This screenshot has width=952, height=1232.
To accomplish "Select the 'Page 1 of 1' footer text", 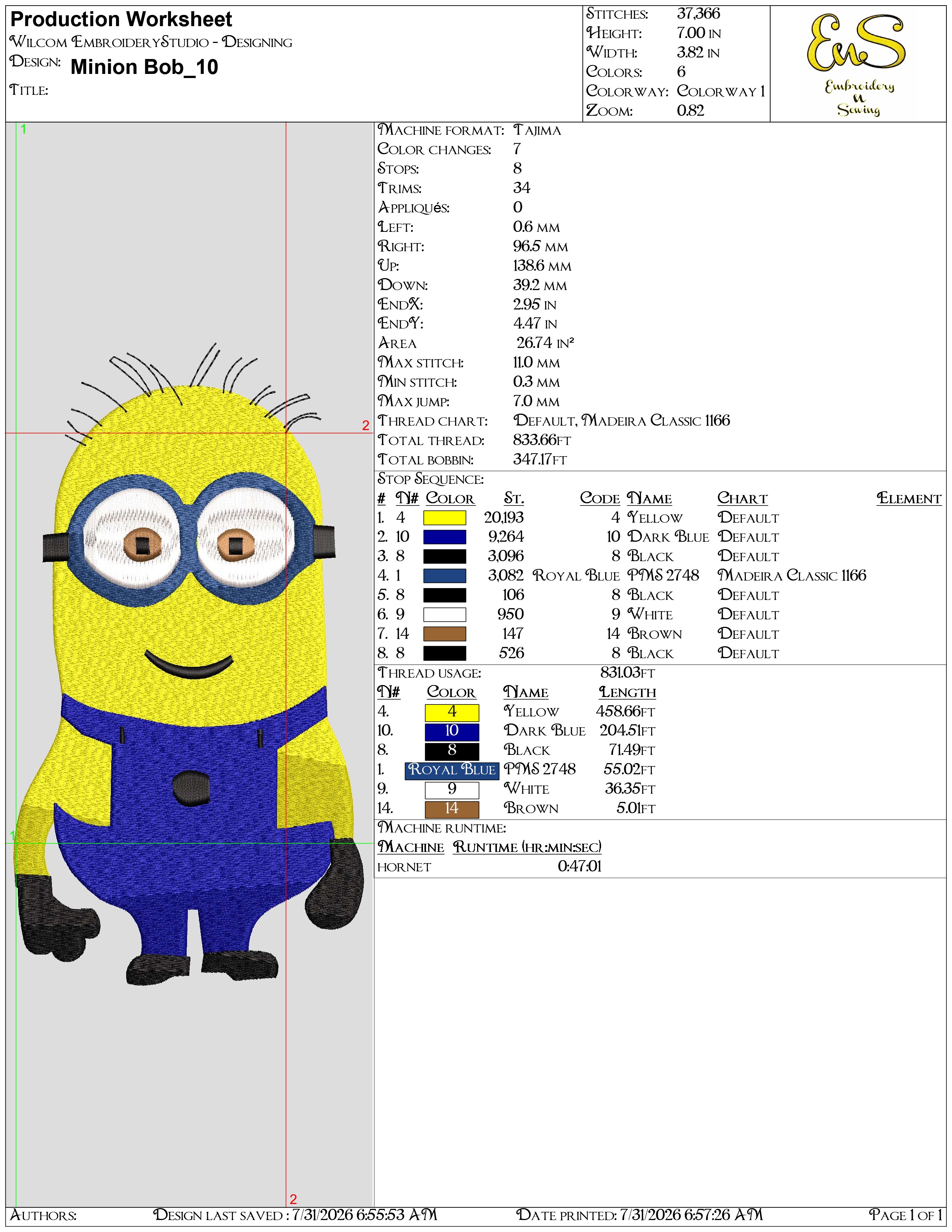I will pos(906,1214).
